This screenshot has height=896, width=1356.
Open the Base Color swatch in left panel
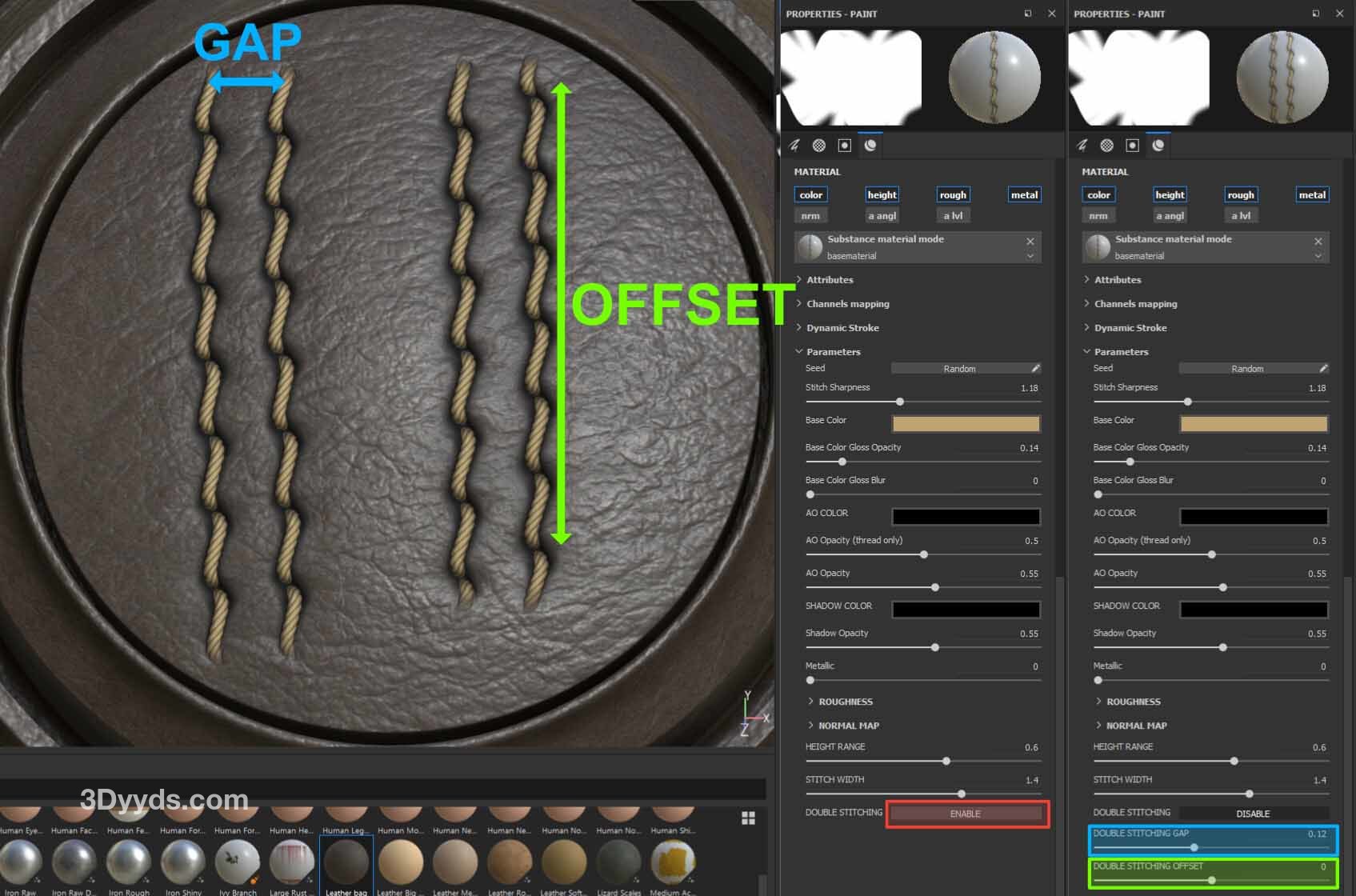click(x=966, y=423)
